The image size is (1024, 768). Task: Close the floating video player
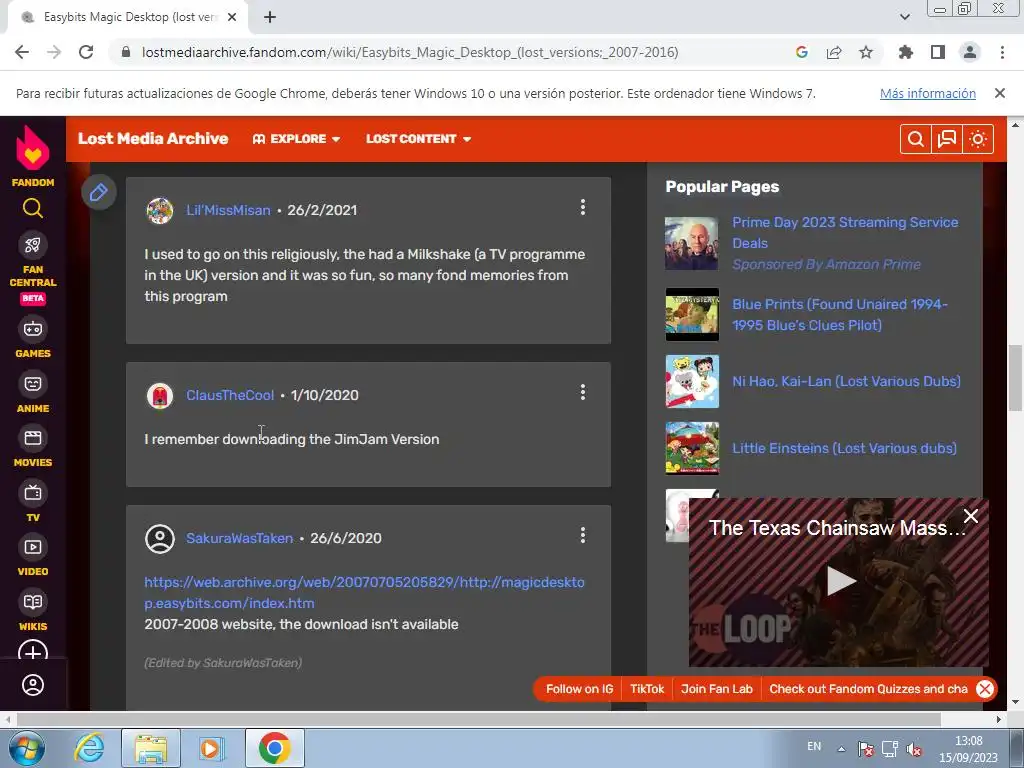pyautogui.click(x=971, y=516)
